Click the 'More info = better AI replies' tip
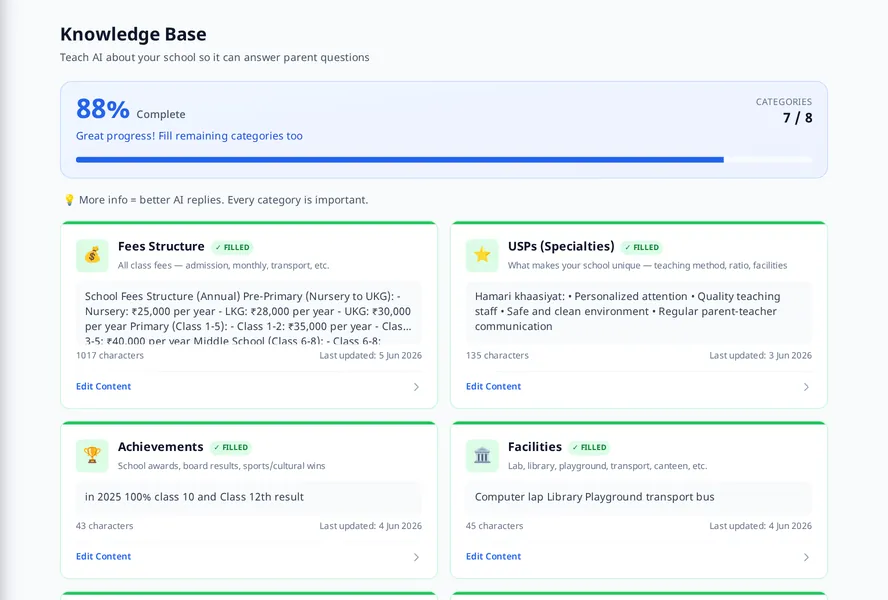888x600 pixels. [x=223, y=200]
